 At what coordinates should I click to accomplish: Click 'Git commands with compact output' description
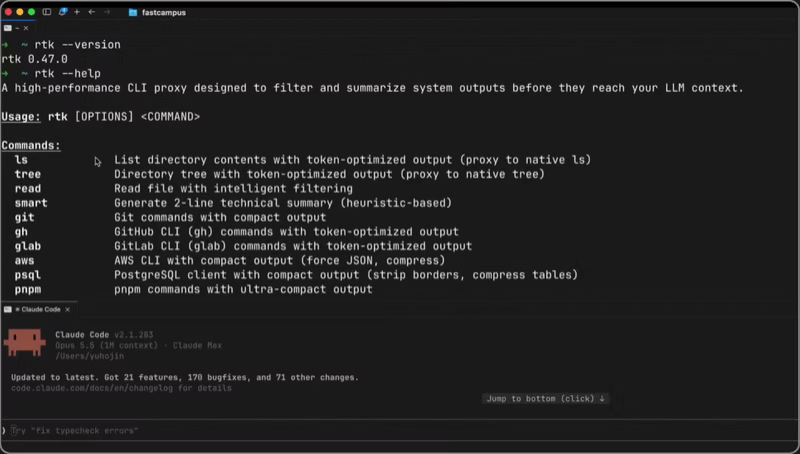[220, 217]
